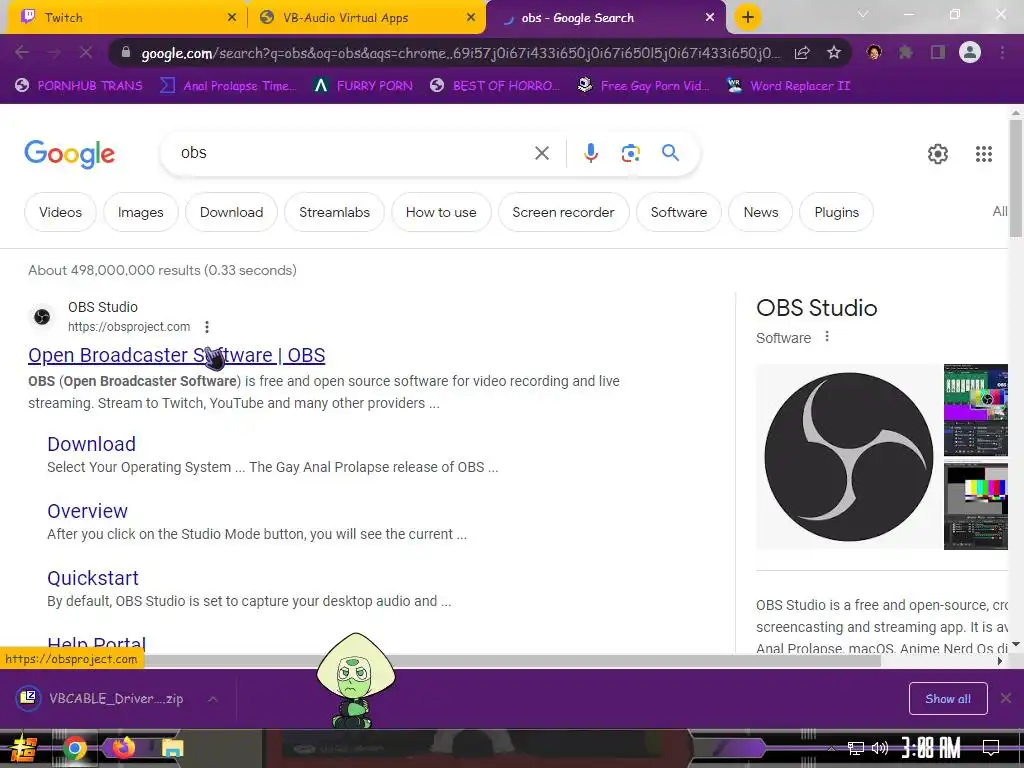Show all downloads

click(x=948, y=699)
